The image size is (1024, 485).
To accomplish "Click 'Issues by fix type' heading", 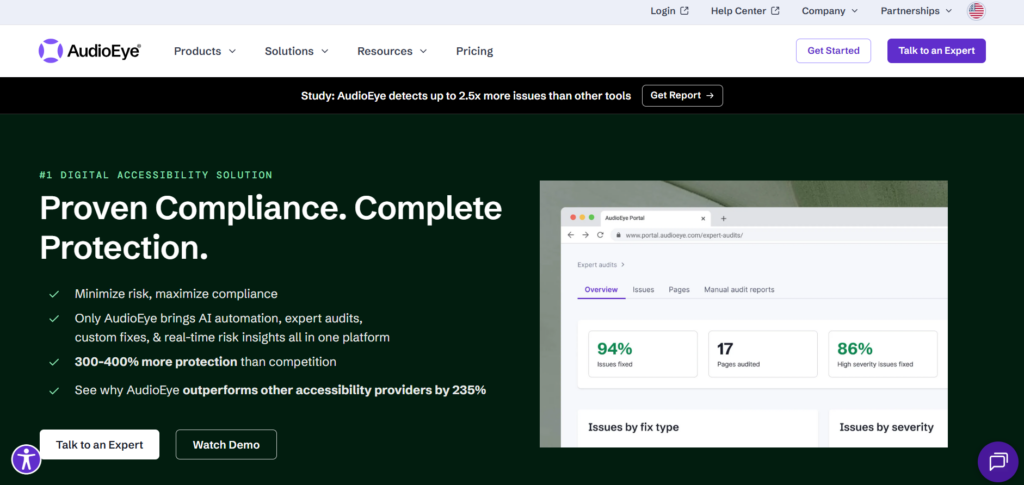I will pos(633,427).
